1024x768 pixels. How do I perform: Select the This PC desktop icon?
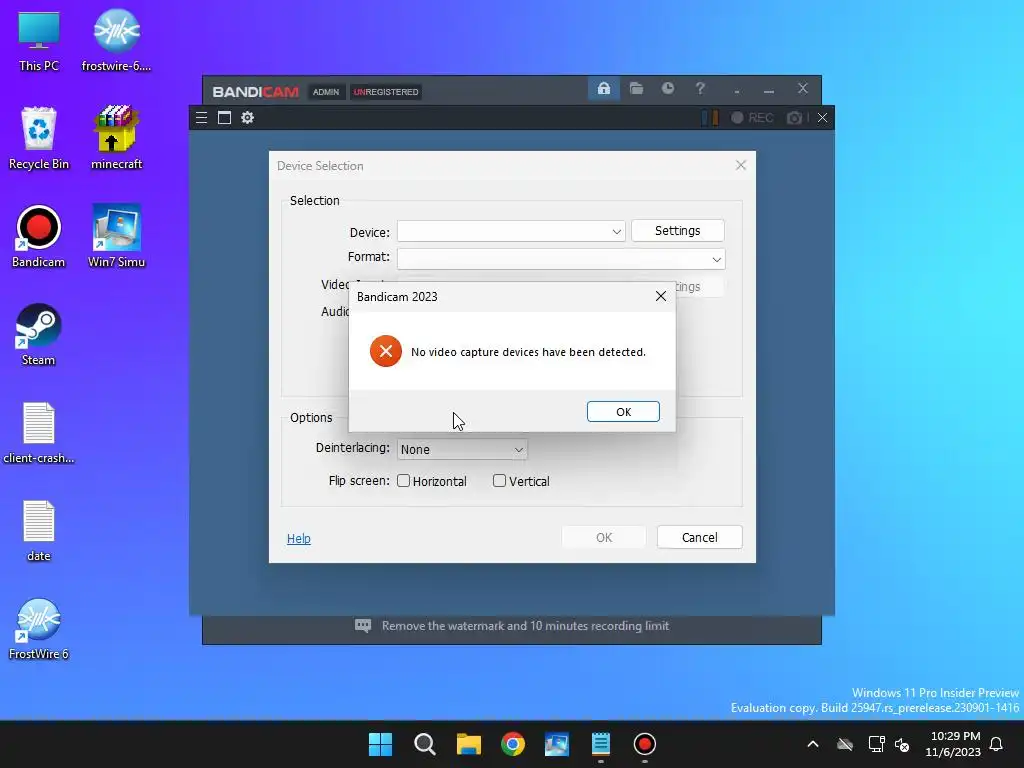(x=39, y=41)
